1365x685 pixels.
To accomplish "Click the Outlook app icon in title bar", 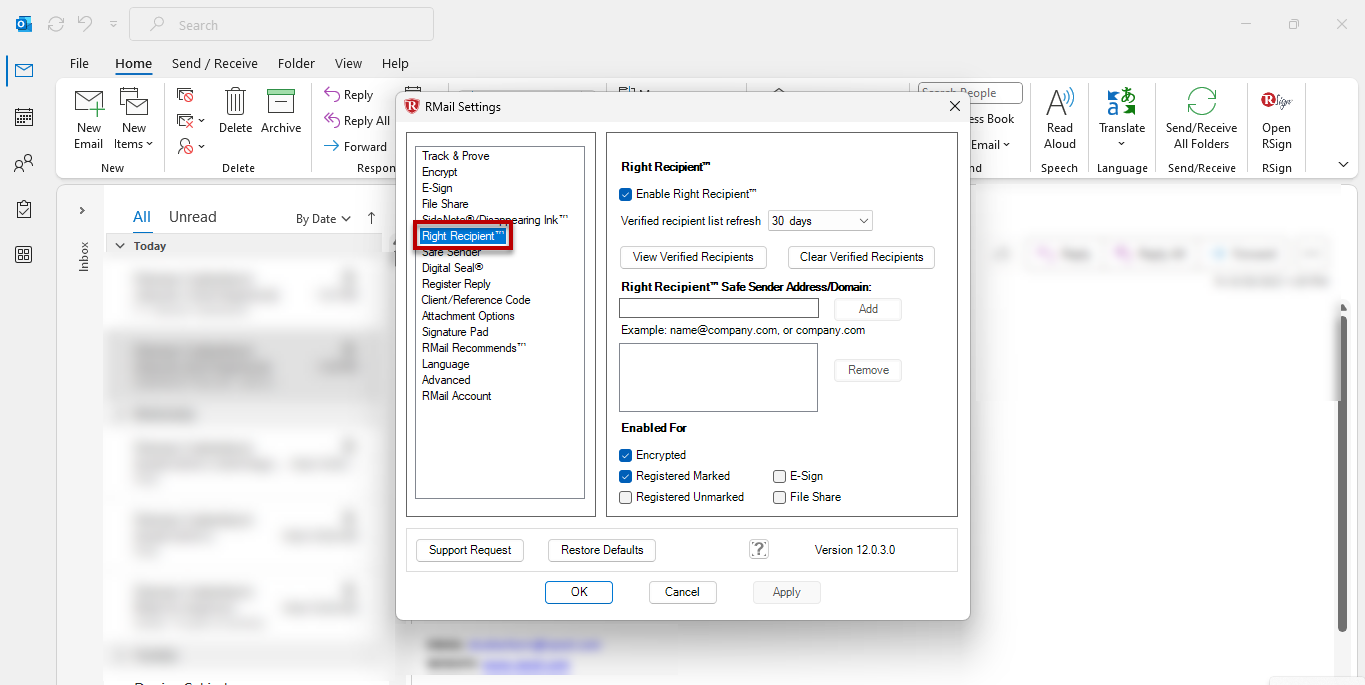I will click(x=23, y=24).
